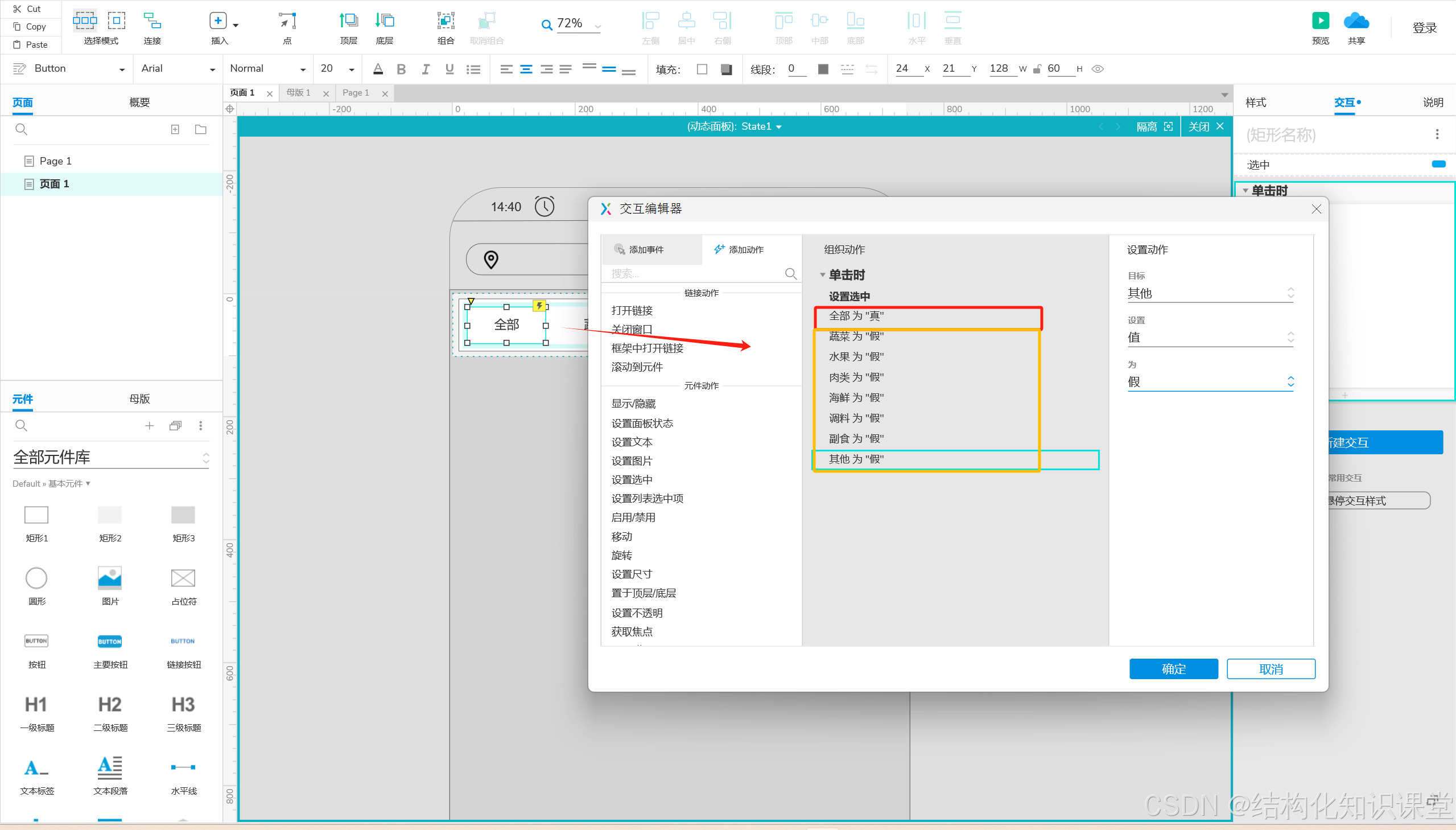Viewport: 1456px width, 830px height.
Task: Open widget library more options
Action: tap(200, 425)
